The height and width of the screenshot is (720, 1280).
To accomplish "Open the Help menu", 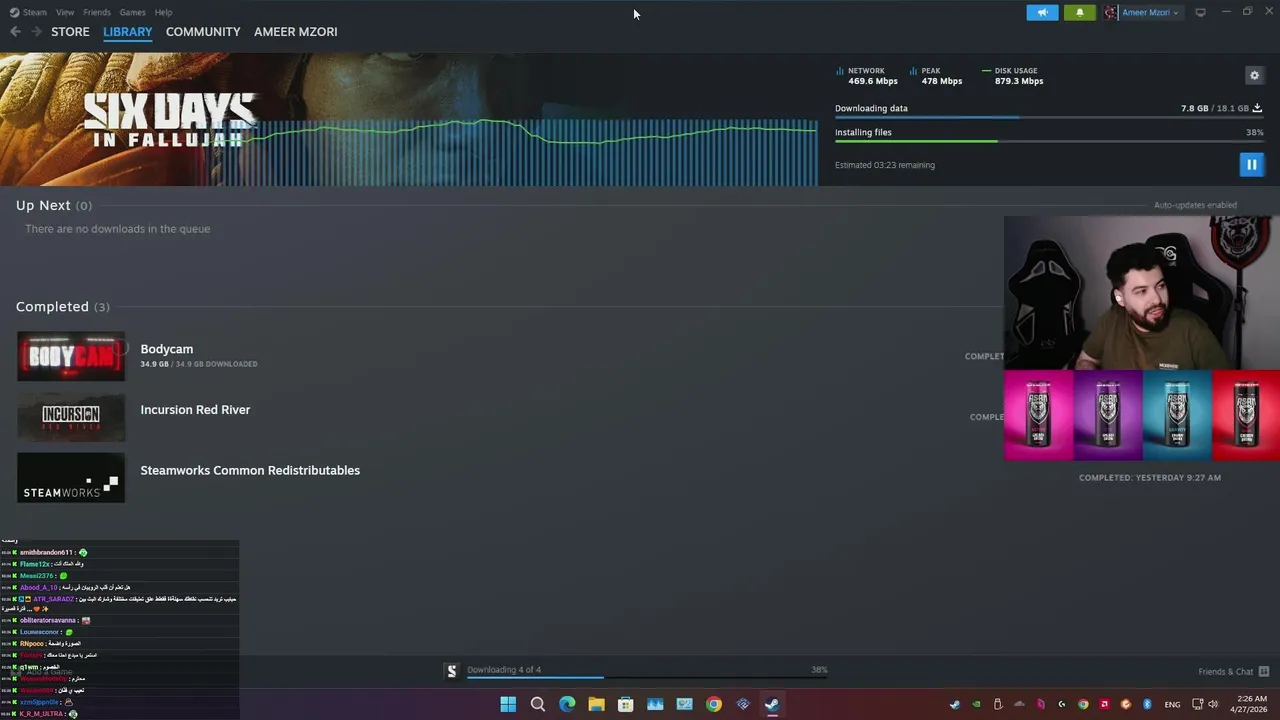I will (163, 12).
